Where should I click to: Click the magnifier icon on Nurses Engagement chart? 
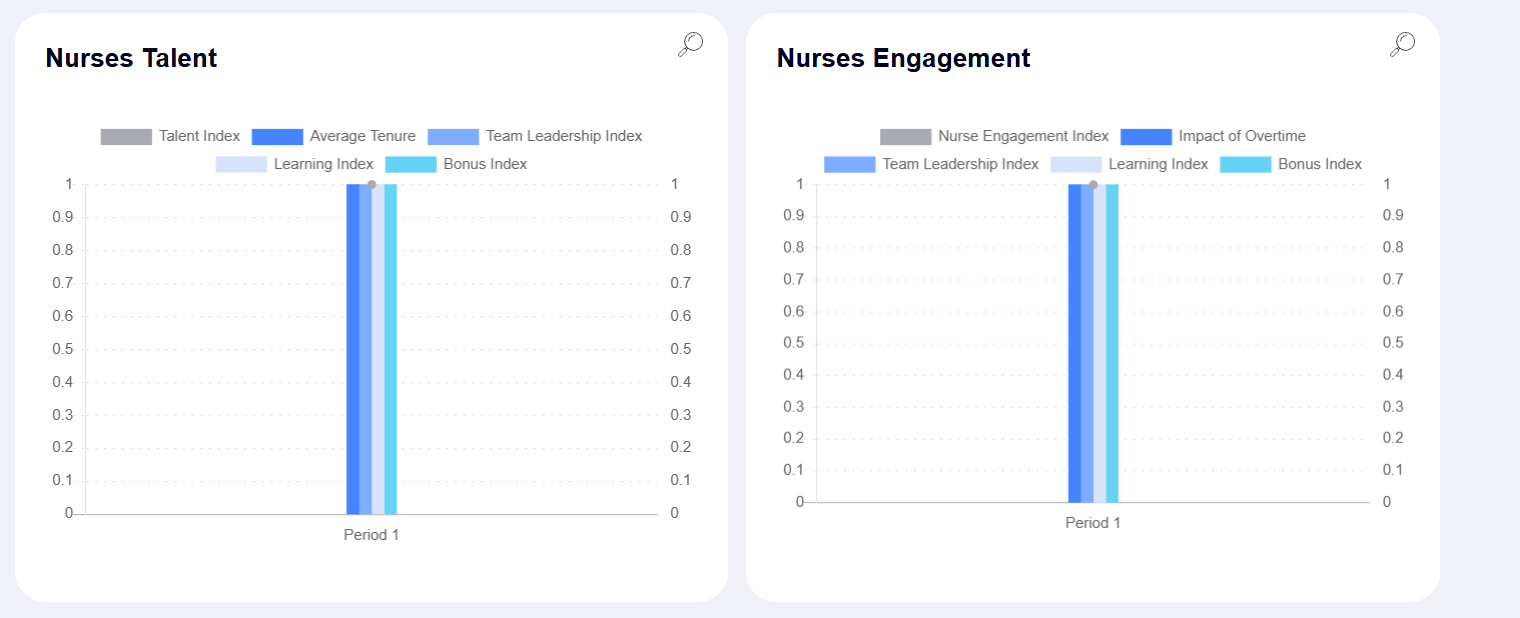(x=1401, y=45)
